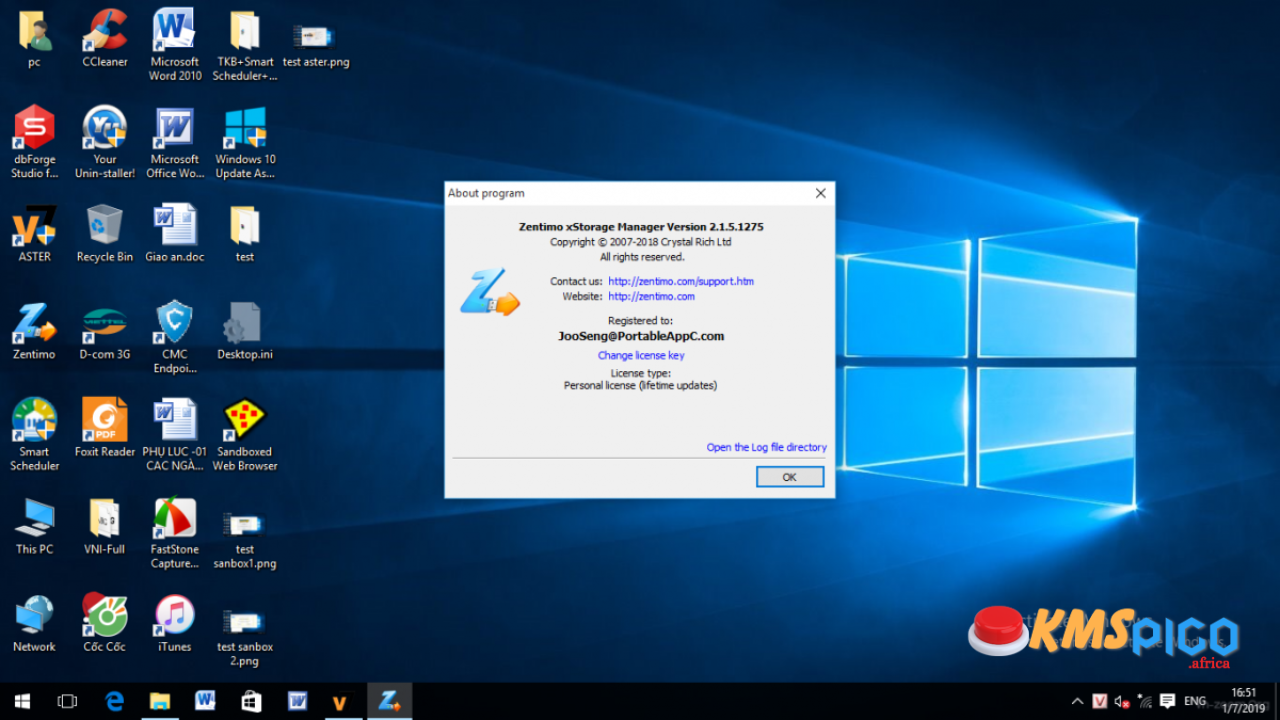Click the Zentimo logo in the About dialog

(x=490, y=293)
